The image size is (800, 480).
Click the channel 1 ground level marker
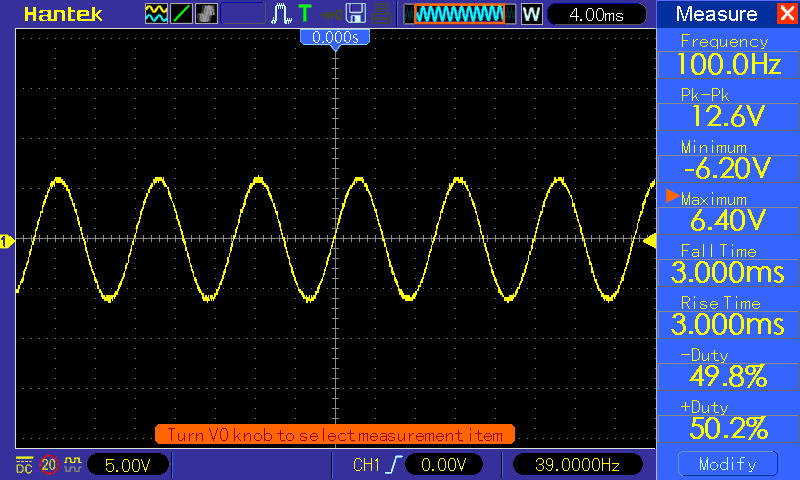coord(7,241)
